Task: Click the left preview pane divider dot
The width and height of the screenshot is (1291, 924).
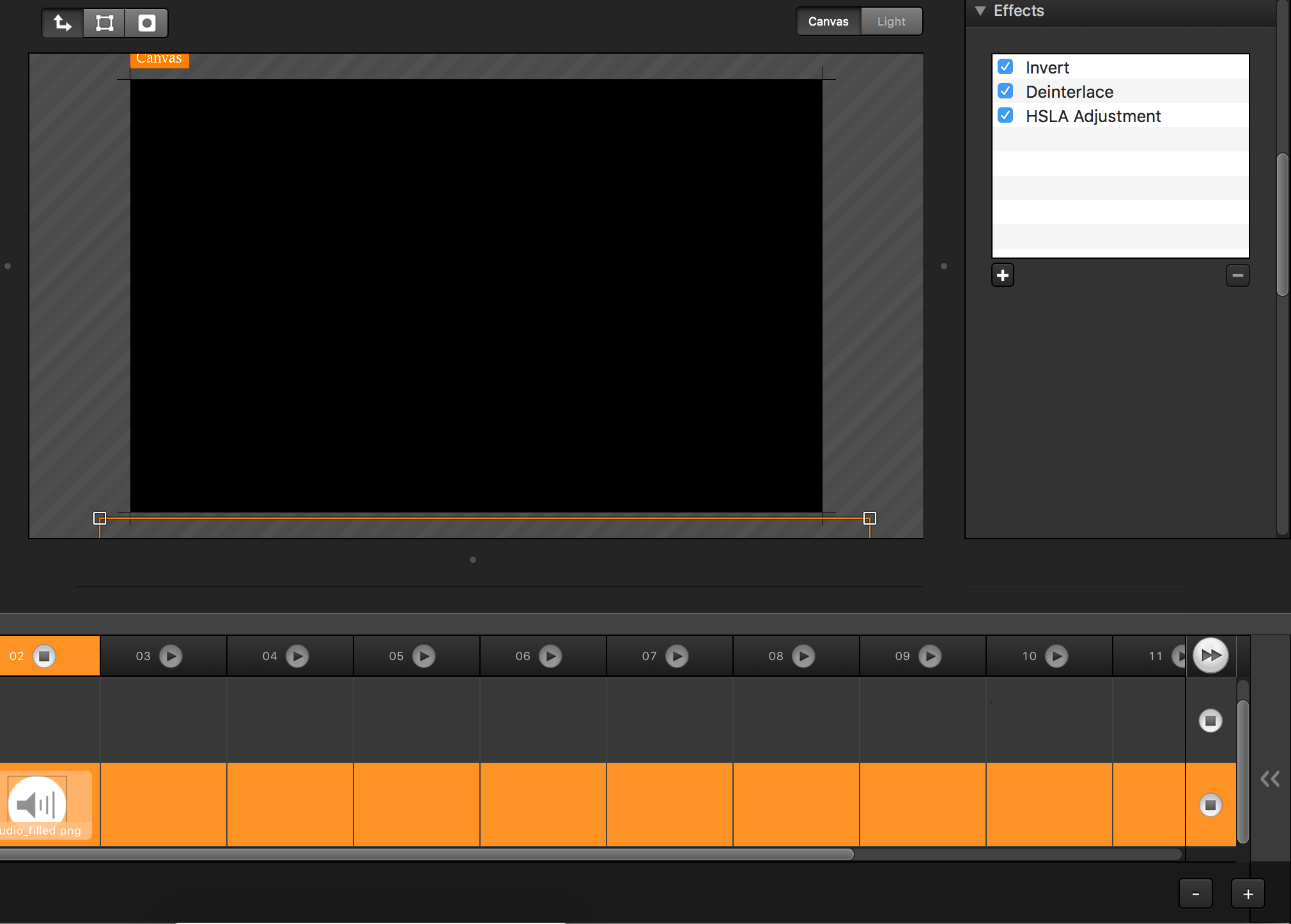Action: click(8, 266)
